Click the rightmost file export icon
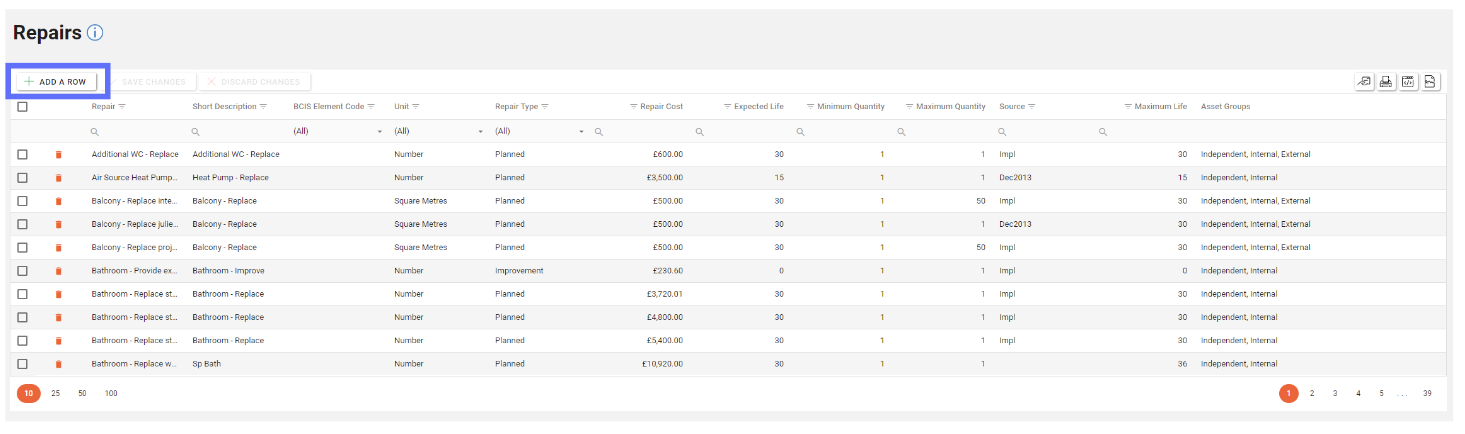Image resolution: width=1465 pixels, height=434 pixels. (1431, 82)
